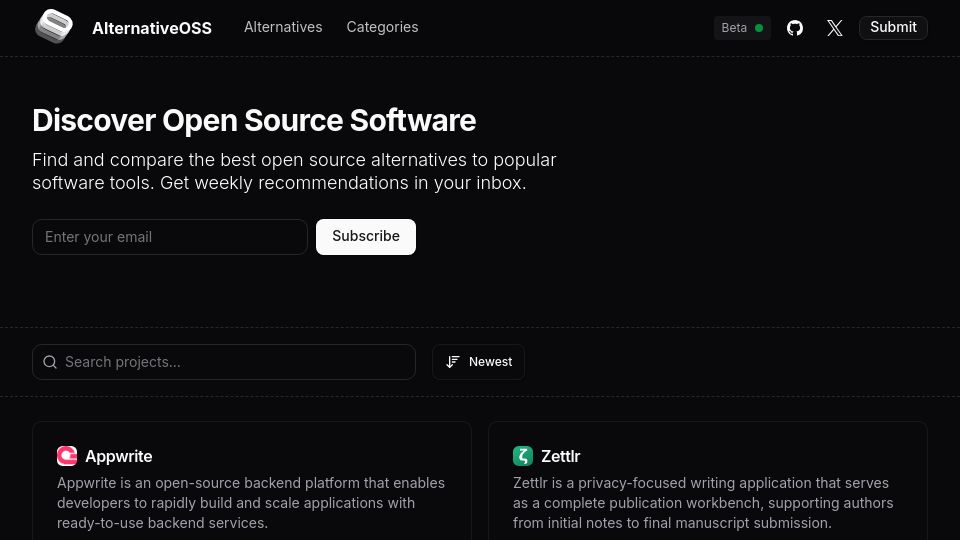Click the Subscribe button
The image size is (960, 540).
pos(366,236)
